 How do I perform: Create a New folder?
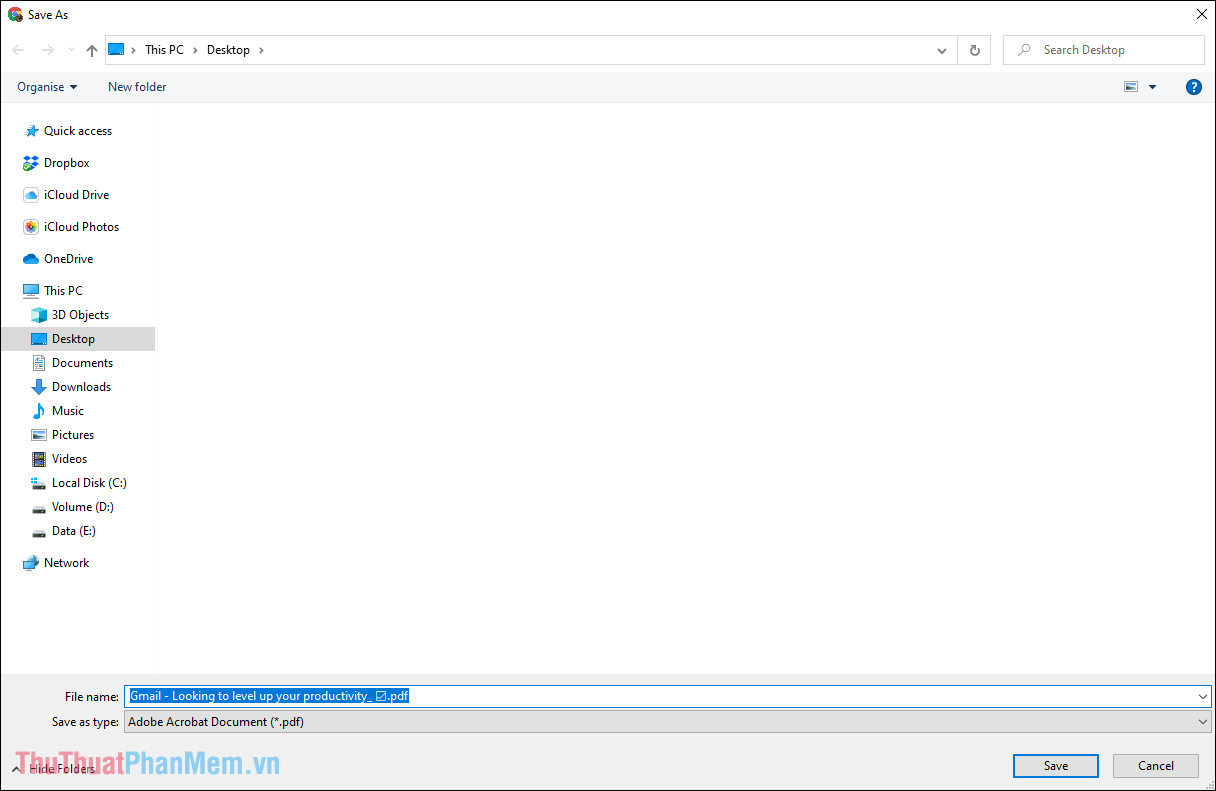coord(137,87)
